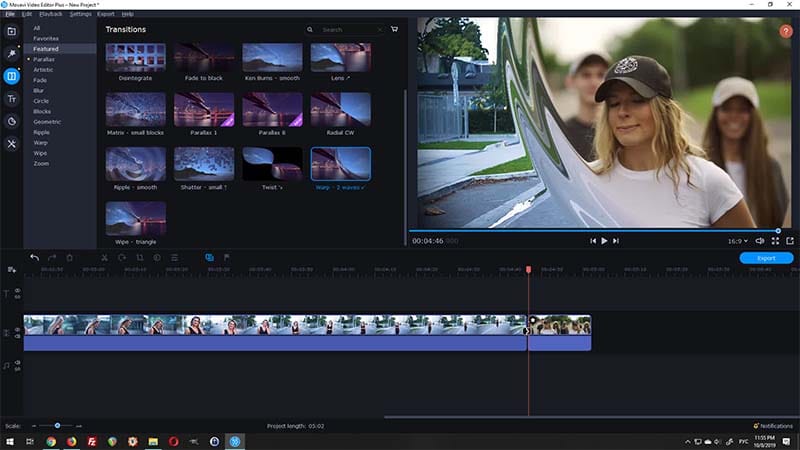Click the red playhead marker on timeline
800x450 pixels.
pos(529,269)
